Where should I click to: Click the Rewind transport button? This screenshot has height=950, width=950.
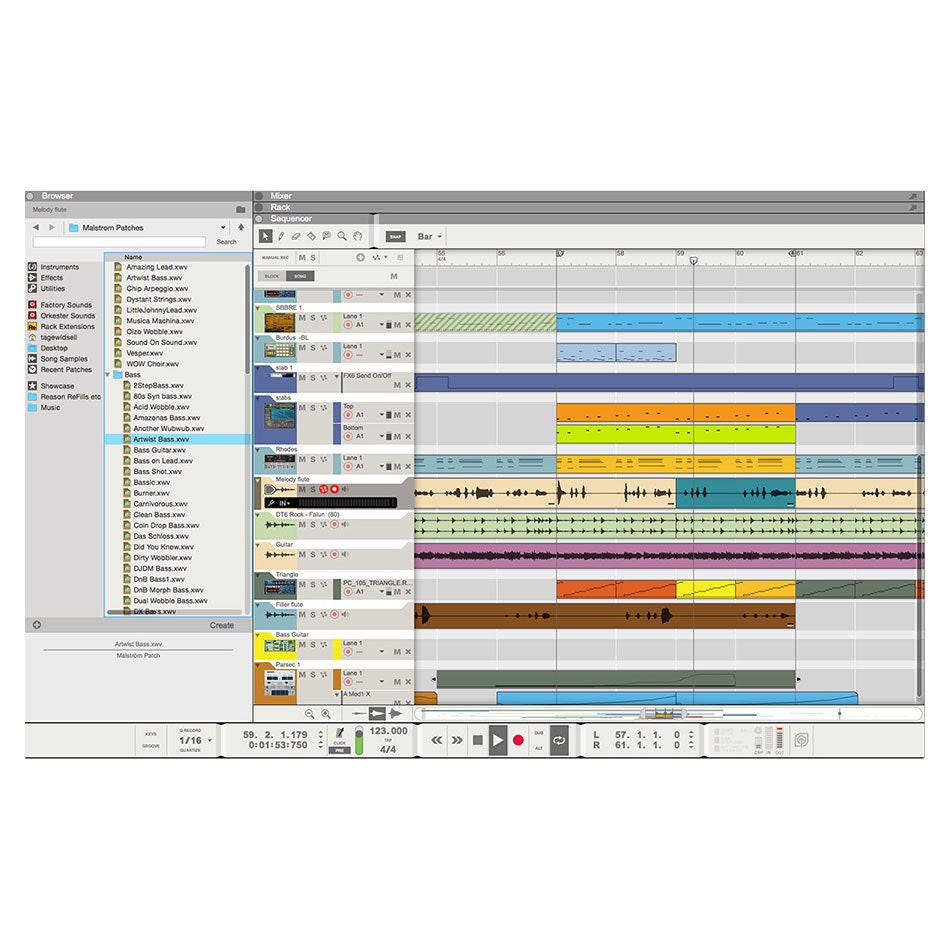(x=437, y=740)
